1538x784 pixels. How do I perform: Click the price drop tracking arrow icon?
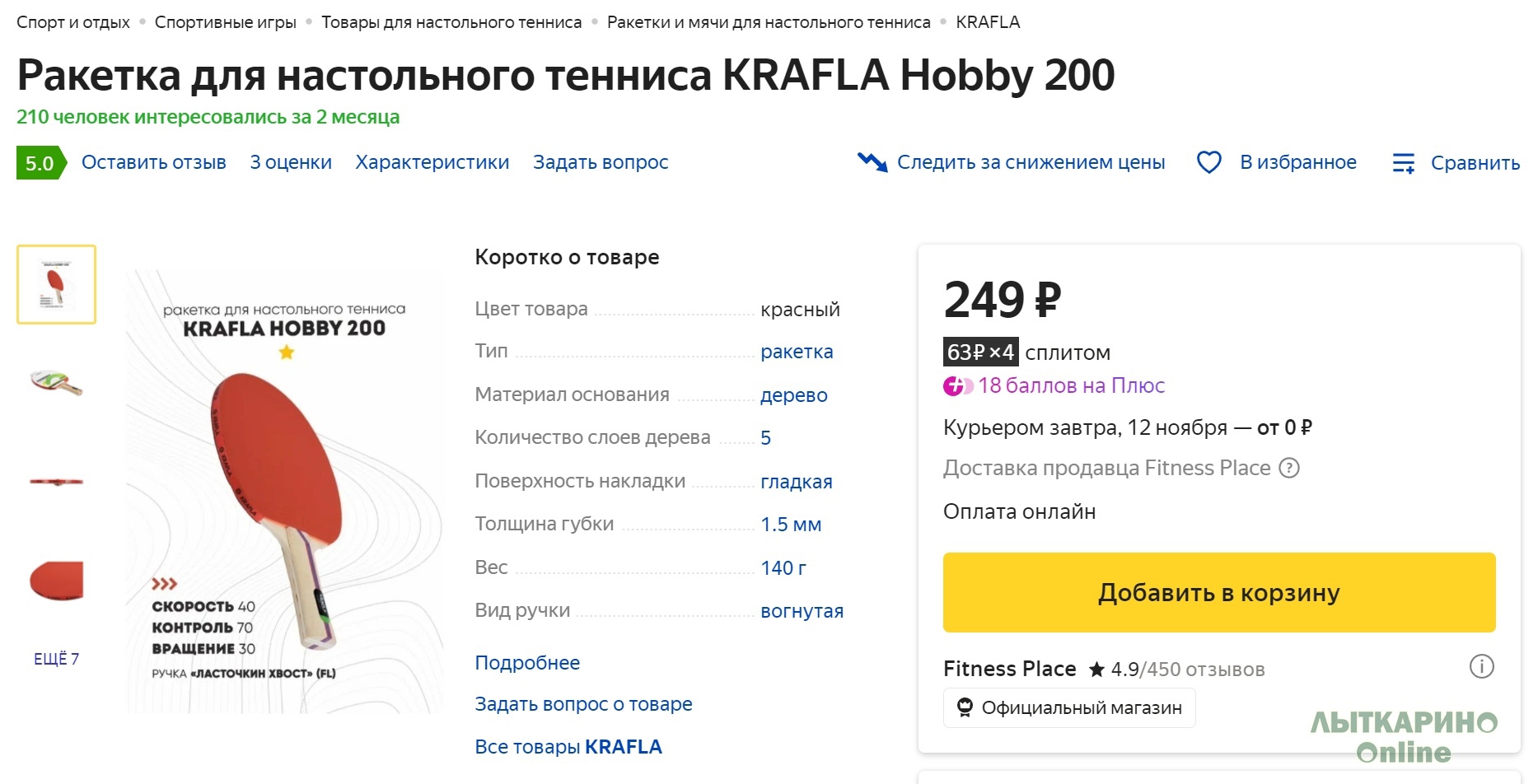click(x=872, y=162)
